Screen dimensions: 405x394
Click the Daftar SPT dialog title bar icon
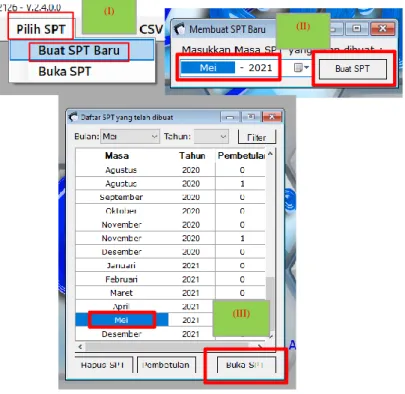tap(73, 117)
